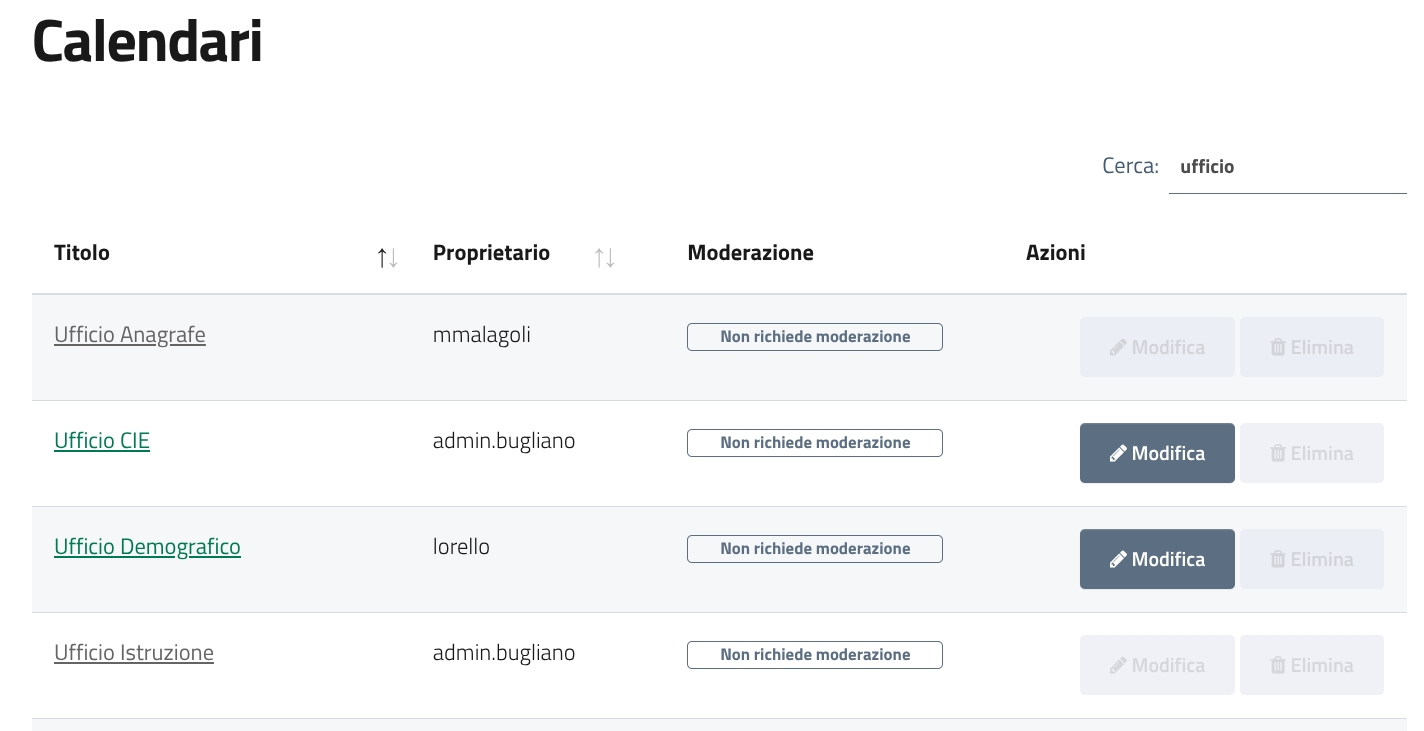Open the Ufficio CIE calendar link
This screenshot has width=1424, height=731.
point(102,441)
